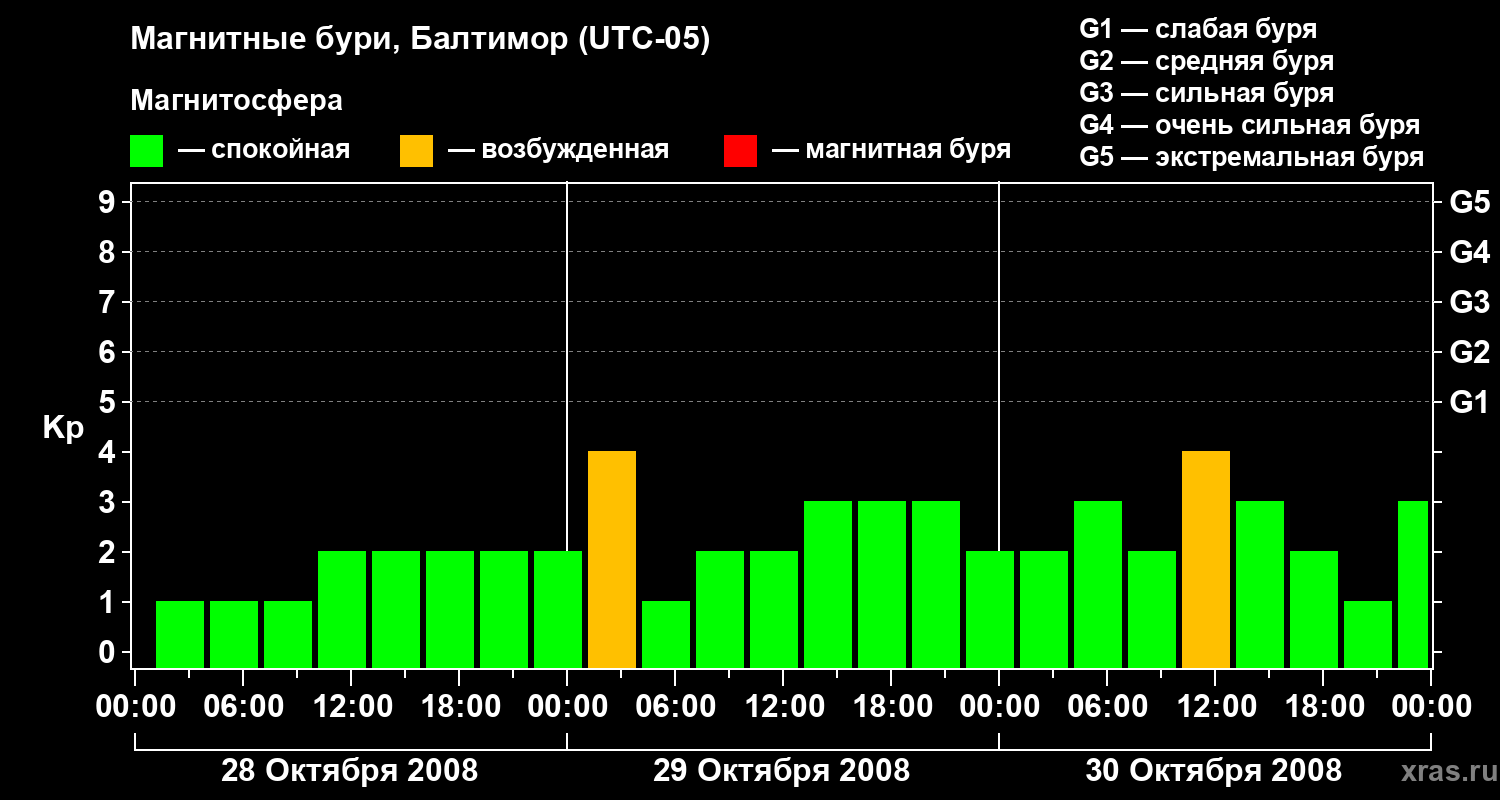Screen dimensions: 1500x800
Task: Click the G4 label on the right axis
Action: click(x=1470, y=252)
